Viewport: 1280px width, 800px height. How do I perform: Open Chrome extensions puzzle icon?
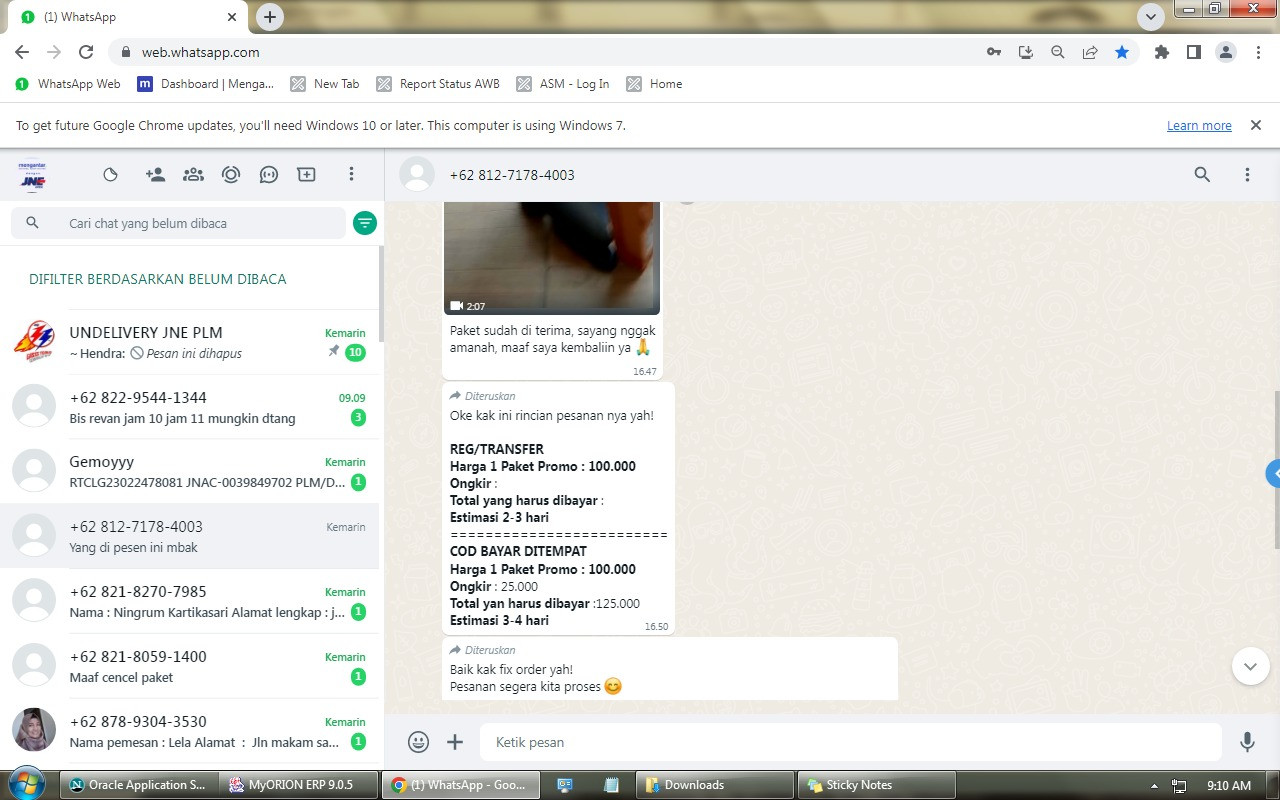click(1162, 52)
